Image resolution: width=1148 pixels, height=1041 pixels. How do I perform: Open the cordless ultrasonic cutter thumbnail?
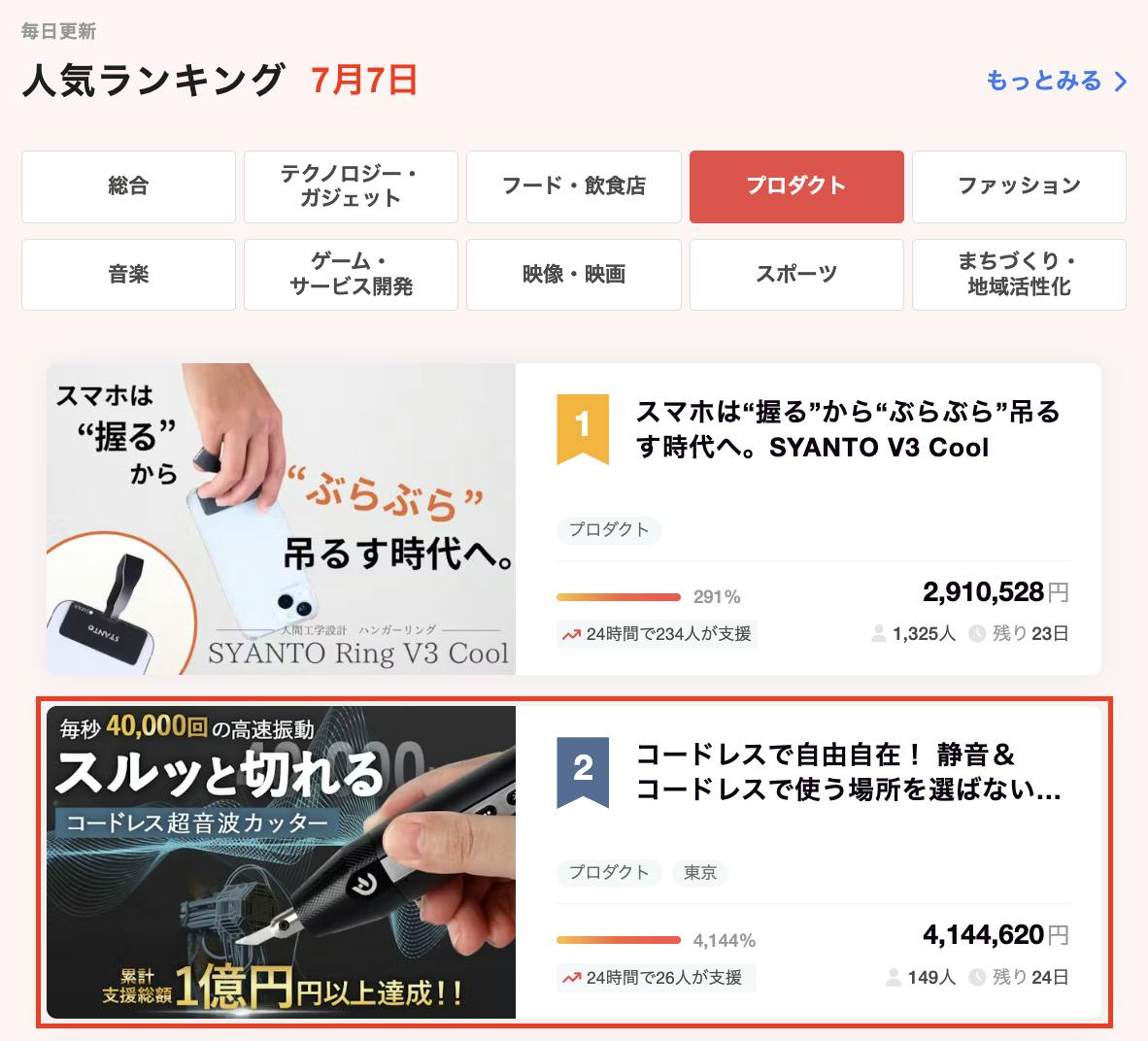coord(281,862)
